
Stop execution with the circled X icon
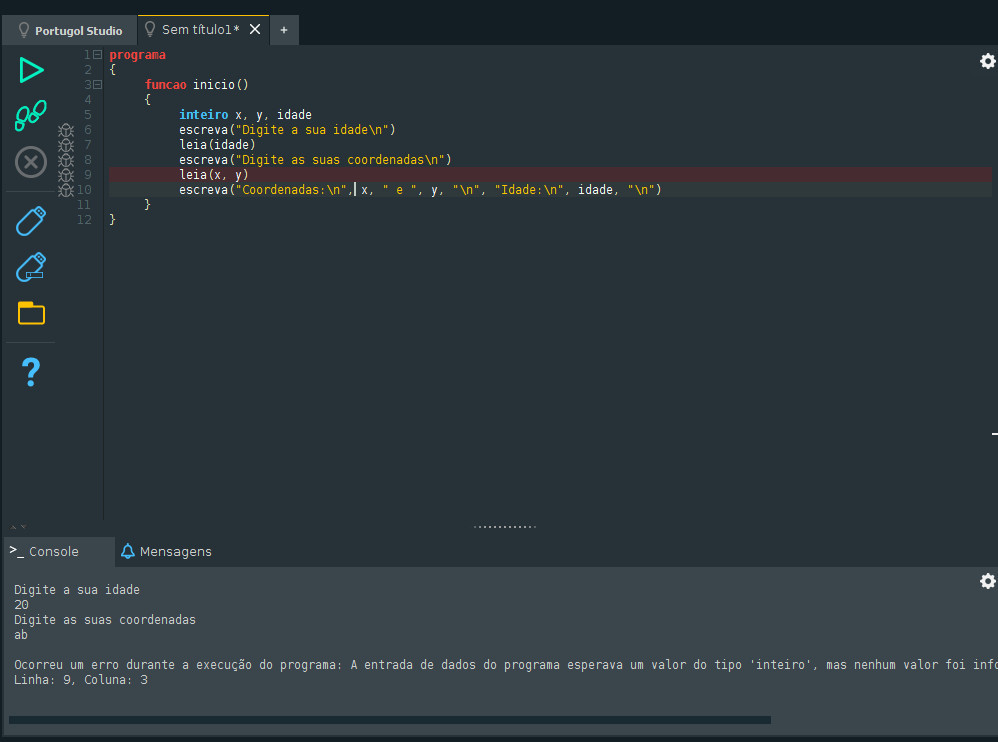pyautogui.click(x=31, y=162)
